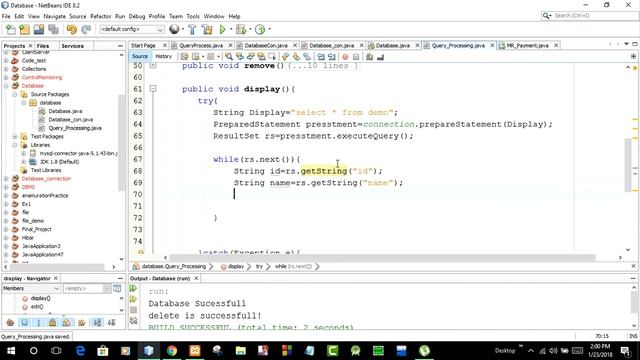Viewport: 640px width, 360px height.
Task: Click the Profile Project clock icon
Action: [260, 29]
